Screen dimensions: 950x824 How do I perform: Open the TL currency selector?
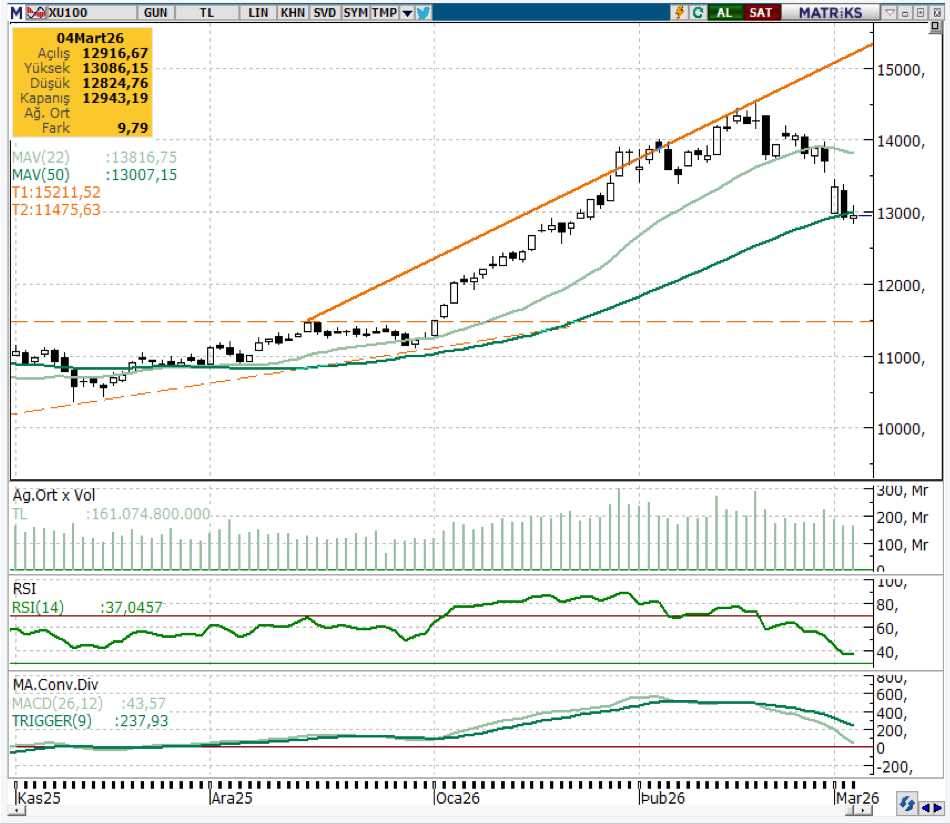[x=206, y=12]
